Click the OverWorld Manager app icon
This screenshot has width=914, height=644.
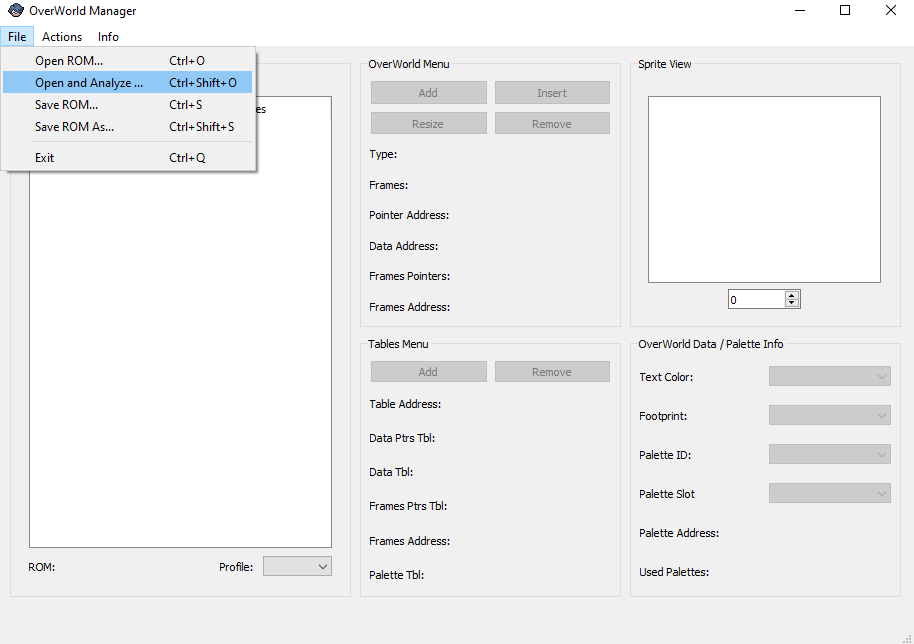point(15,11)
